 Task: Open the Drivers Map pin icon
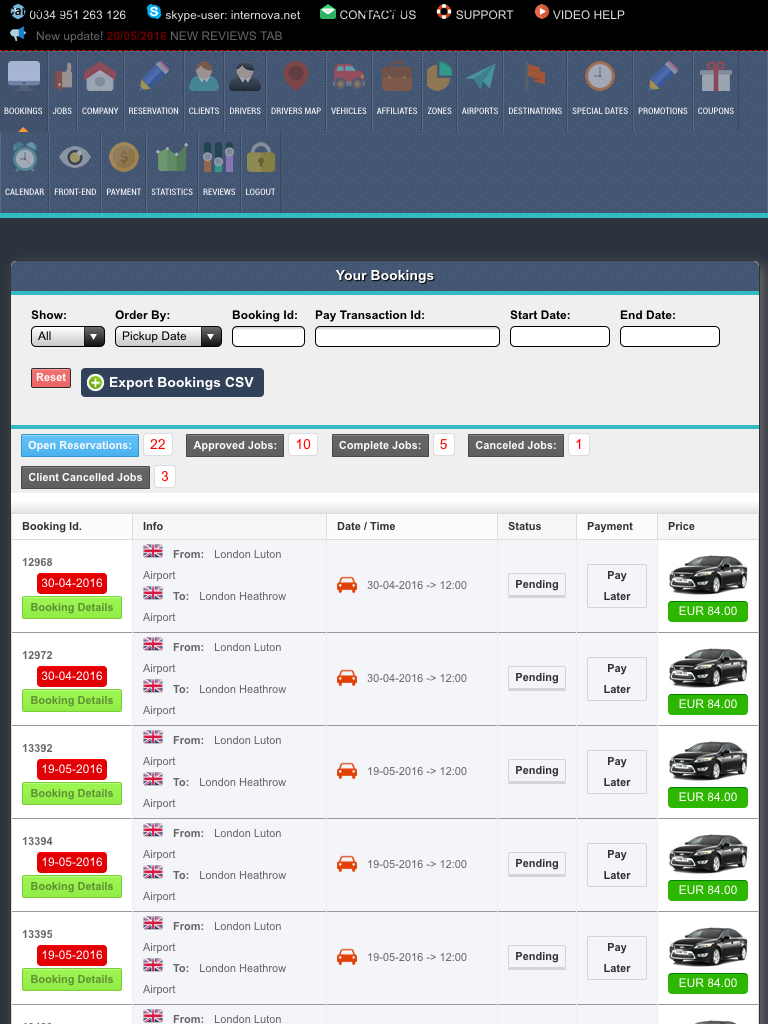tap(296, 76)
